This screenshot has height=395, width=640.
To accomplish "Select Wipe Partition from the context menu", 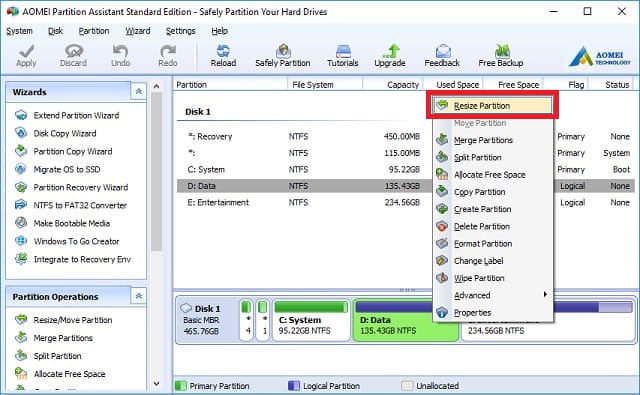I will [492, 278].
